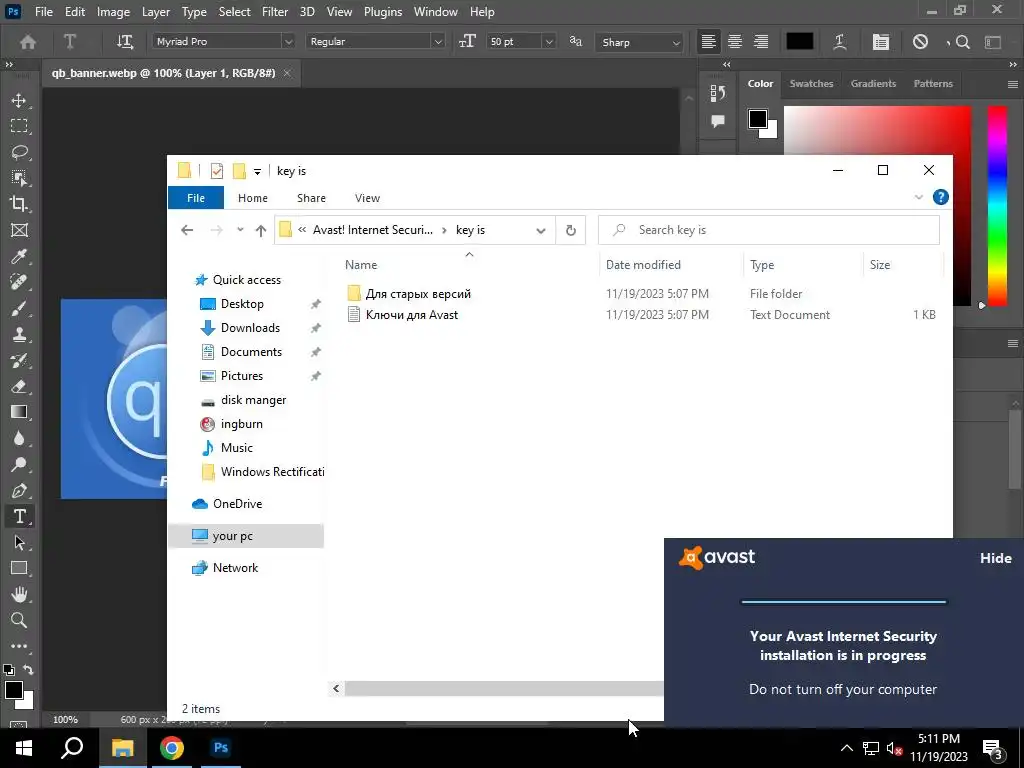Left align text
1024x768 pixels.
(x=709, y=42)
